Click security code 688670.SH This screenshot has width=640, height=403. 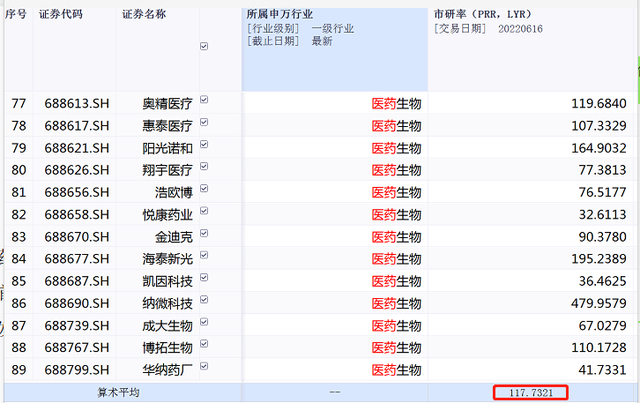point(77,237)
